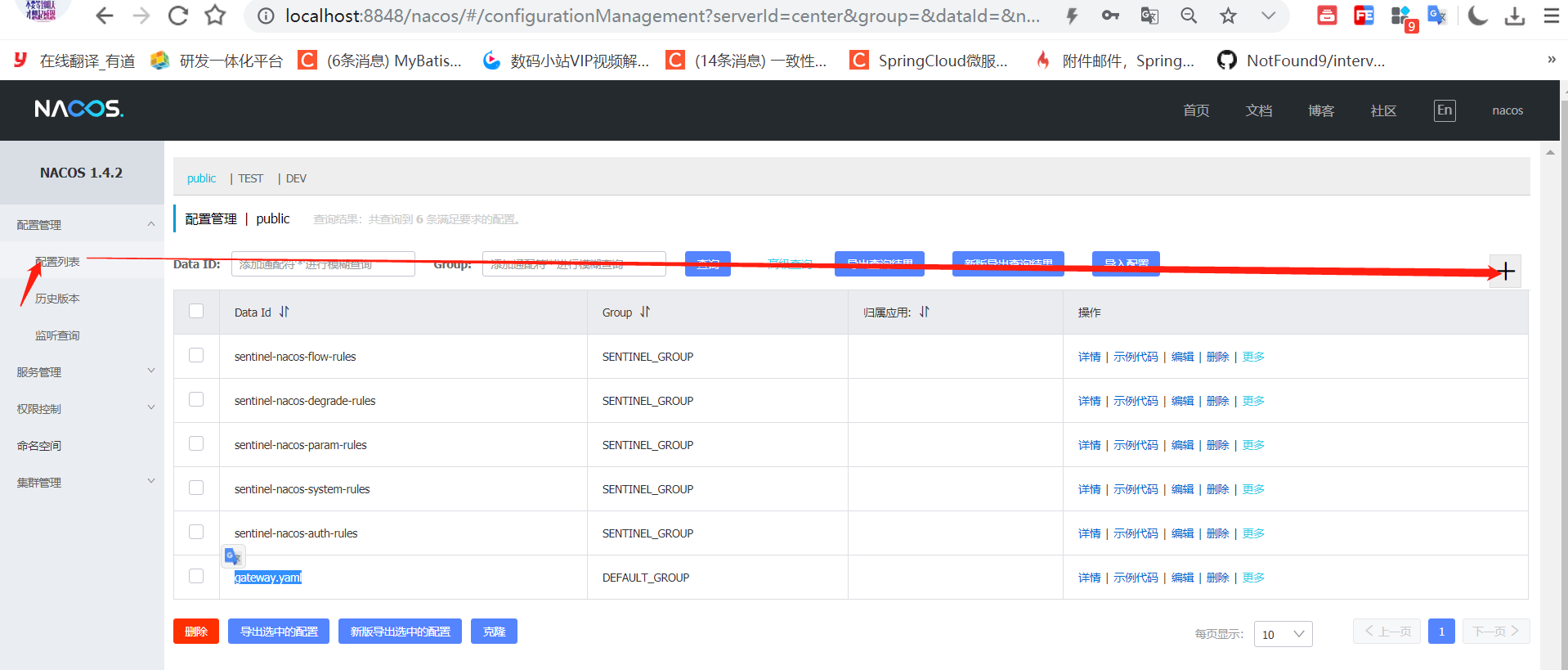Open site info icon in address bar
1568x670 pixels.
pyautogui.click(x=266, y=16)
